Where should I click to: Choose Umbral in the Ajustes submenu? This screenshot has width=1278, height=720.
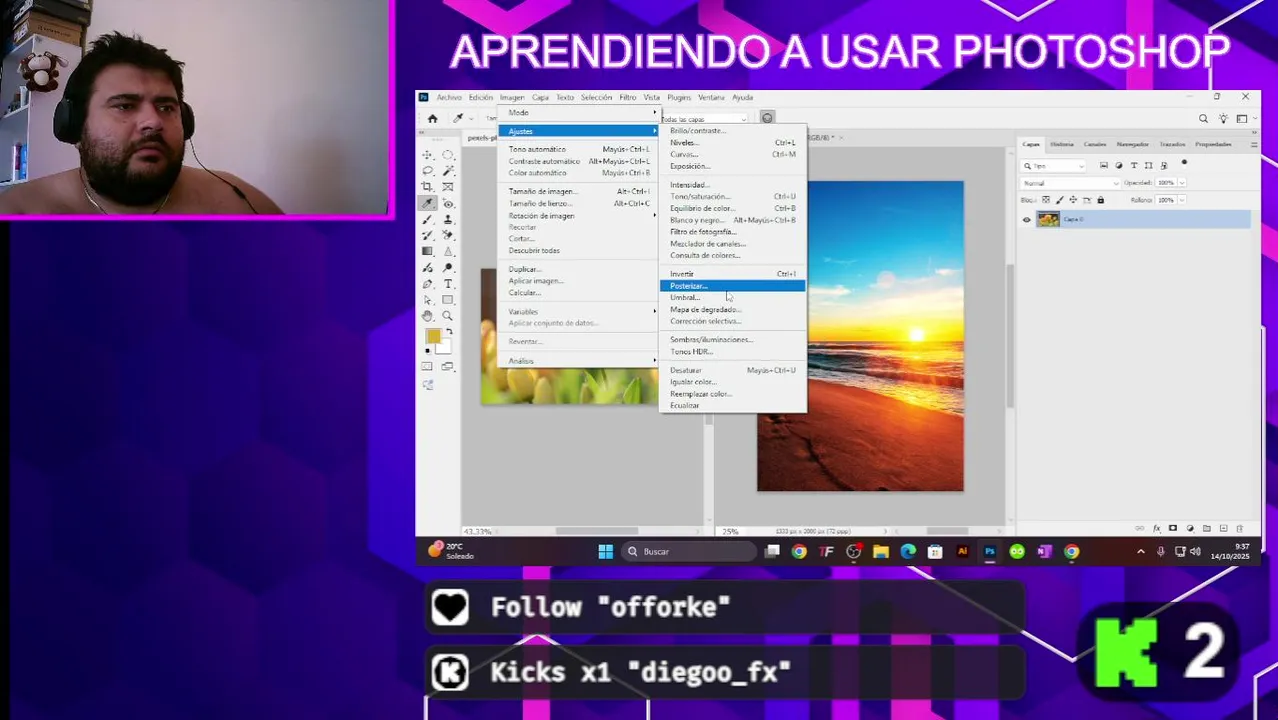732,298
